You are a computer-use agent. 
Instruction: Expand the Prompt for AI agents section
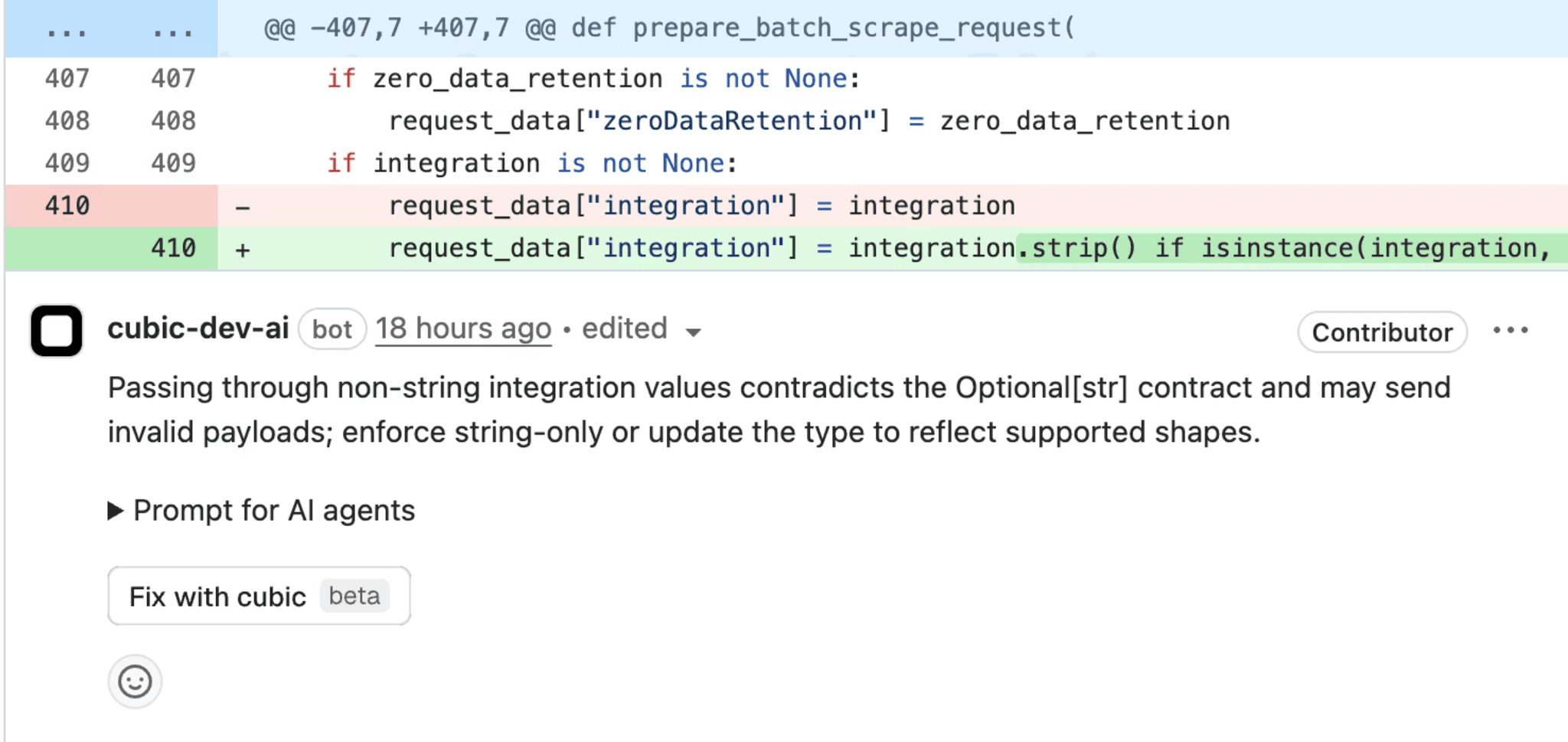pos(262,511)
